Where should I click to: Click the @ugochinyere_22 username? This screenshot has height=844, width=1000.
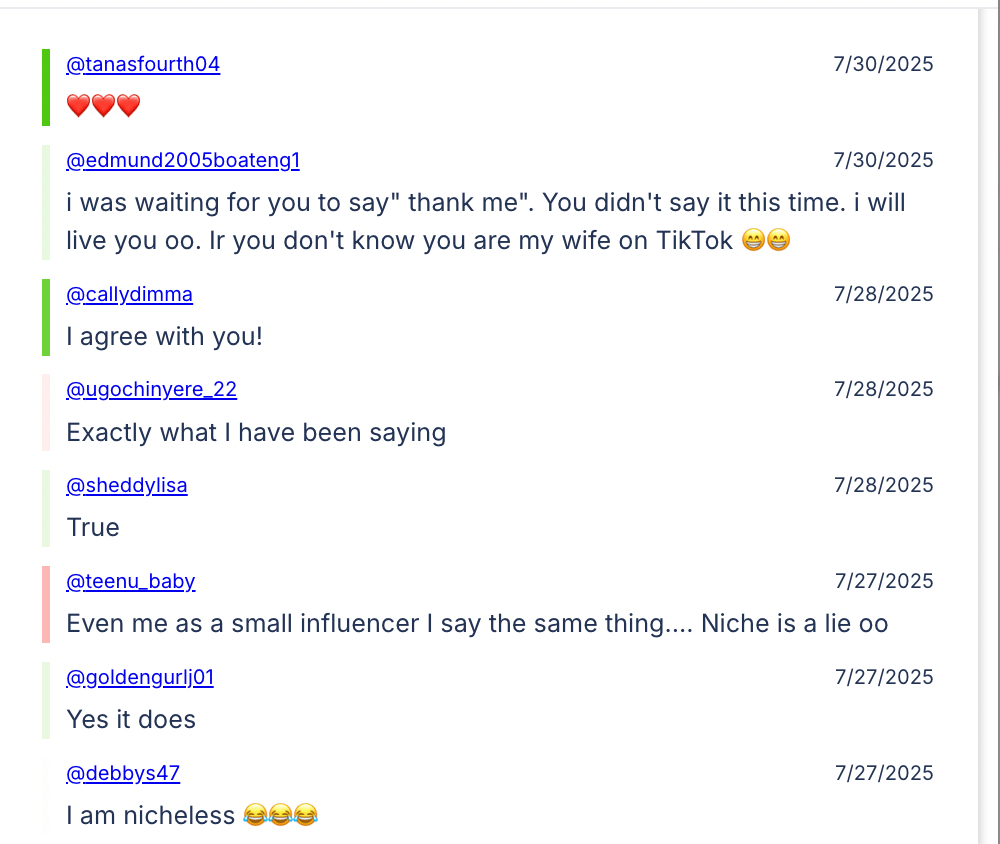point(151,390)
